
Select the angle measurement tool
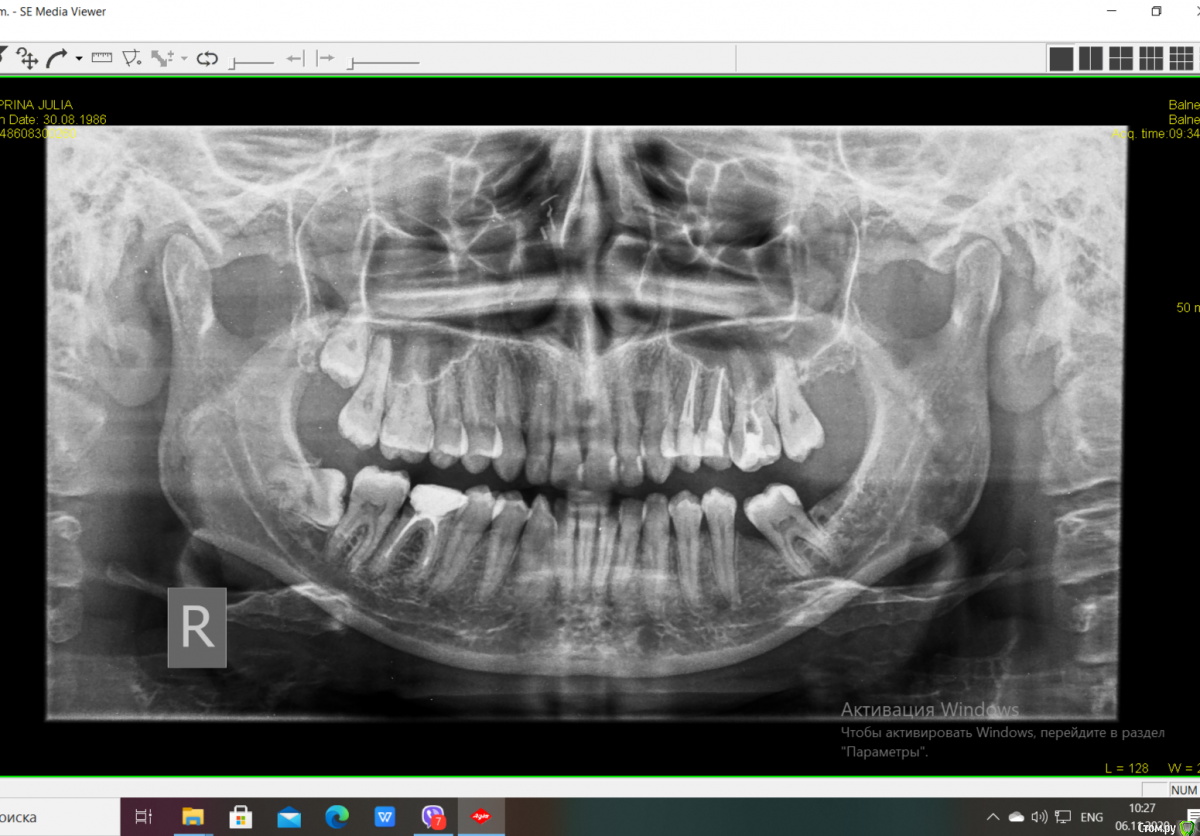click(131, 59)
